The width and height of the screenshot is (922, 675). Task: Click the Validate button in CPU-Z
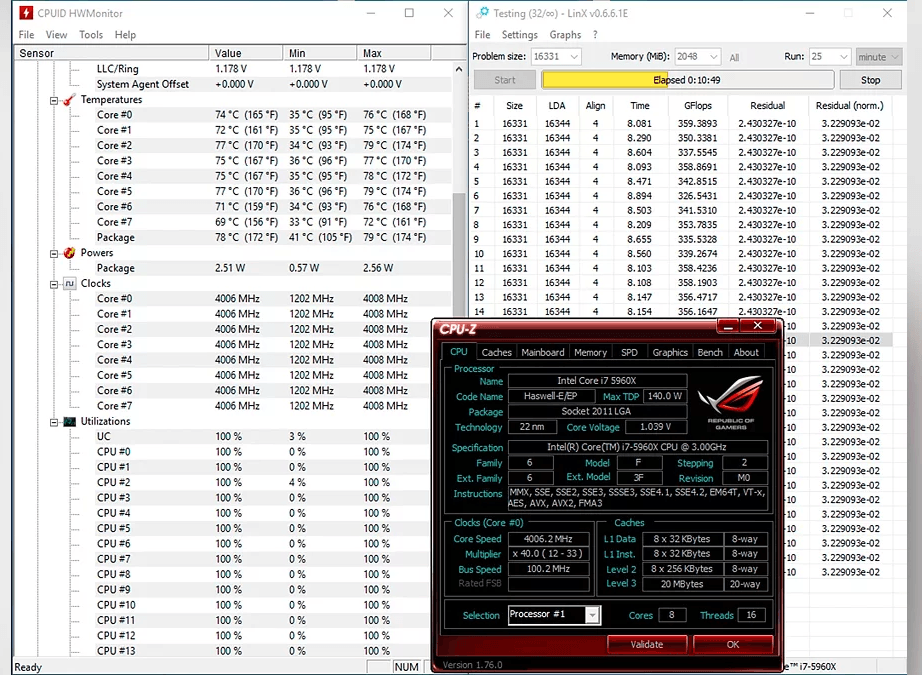coord(647,644)
